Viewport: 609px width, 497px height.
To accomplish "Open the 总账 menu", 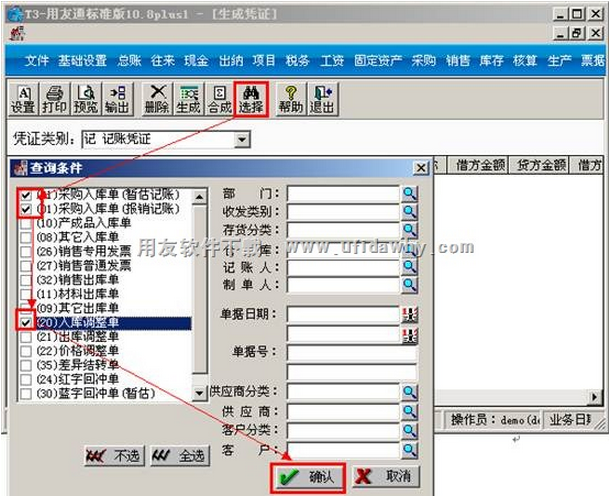I will coord(130,61).
